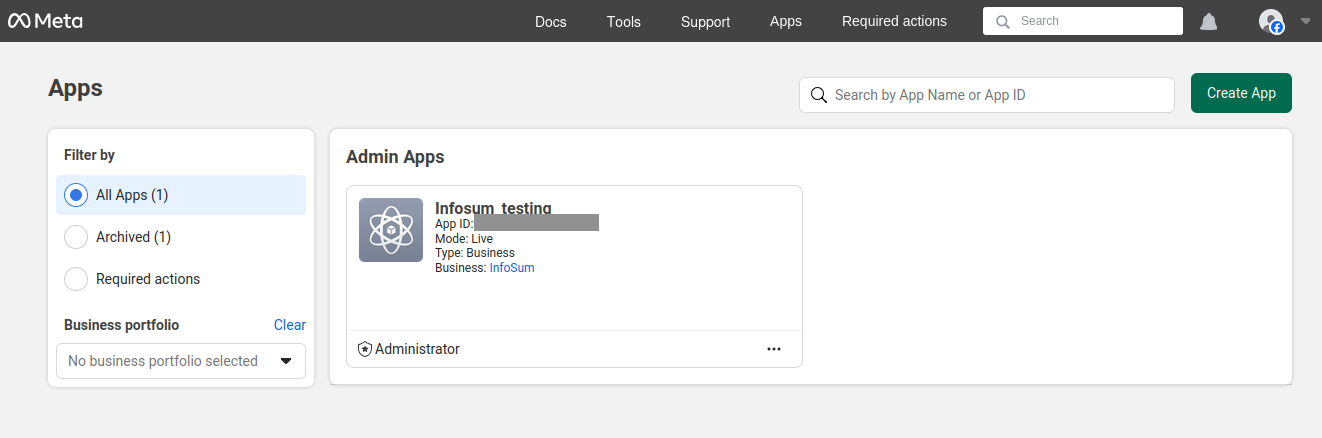Clear the business portfolio filter

[x=290, y=325]
